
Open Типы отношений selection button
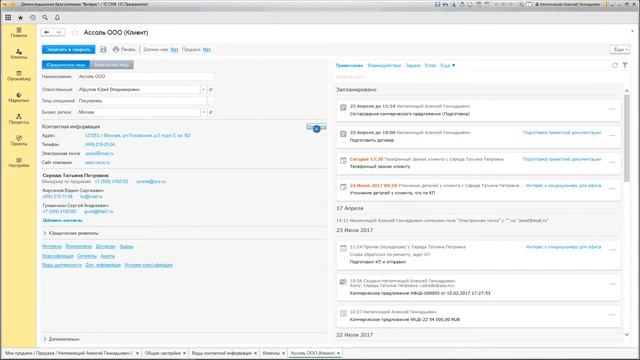coord(211,101)
